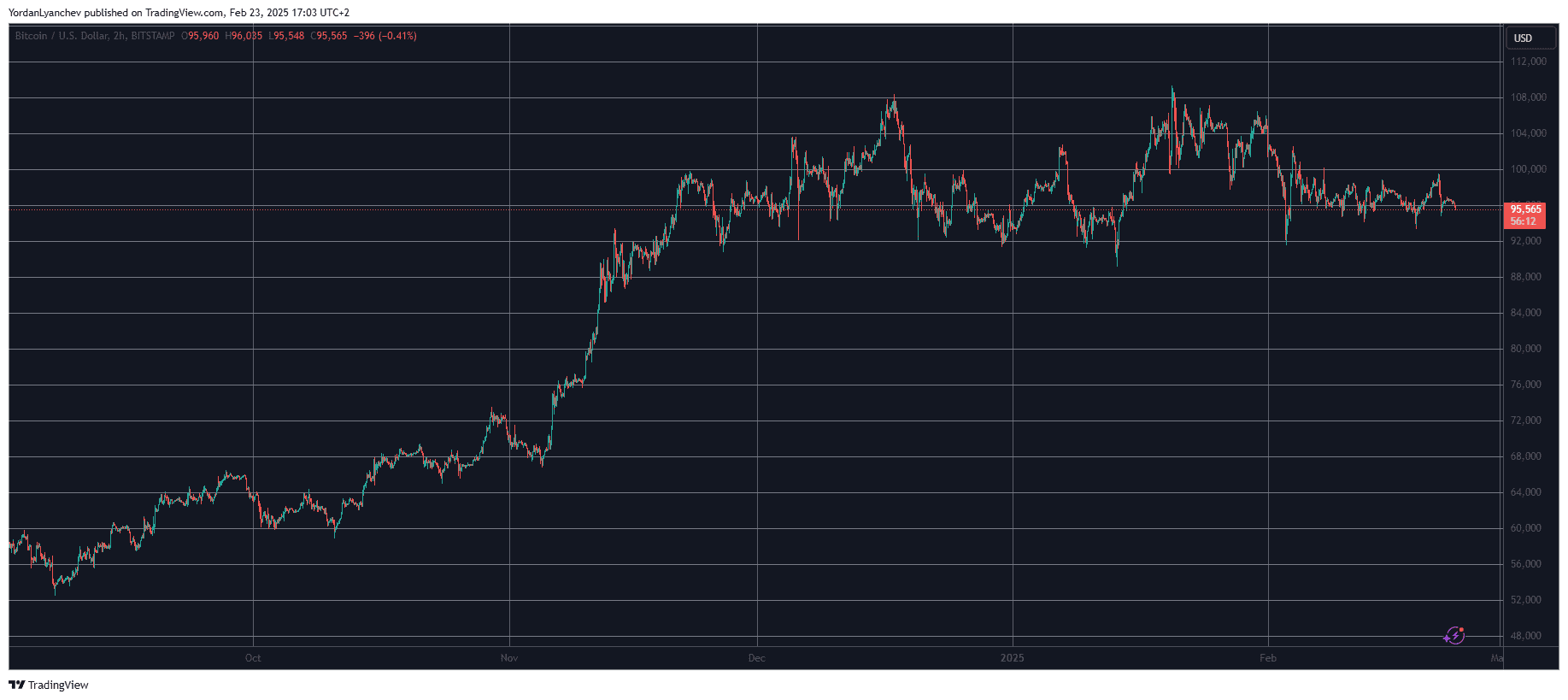This screenshot has height=700, width=1568.
Task: Click the close value C95,565 in legend
Action: [329, 36]
